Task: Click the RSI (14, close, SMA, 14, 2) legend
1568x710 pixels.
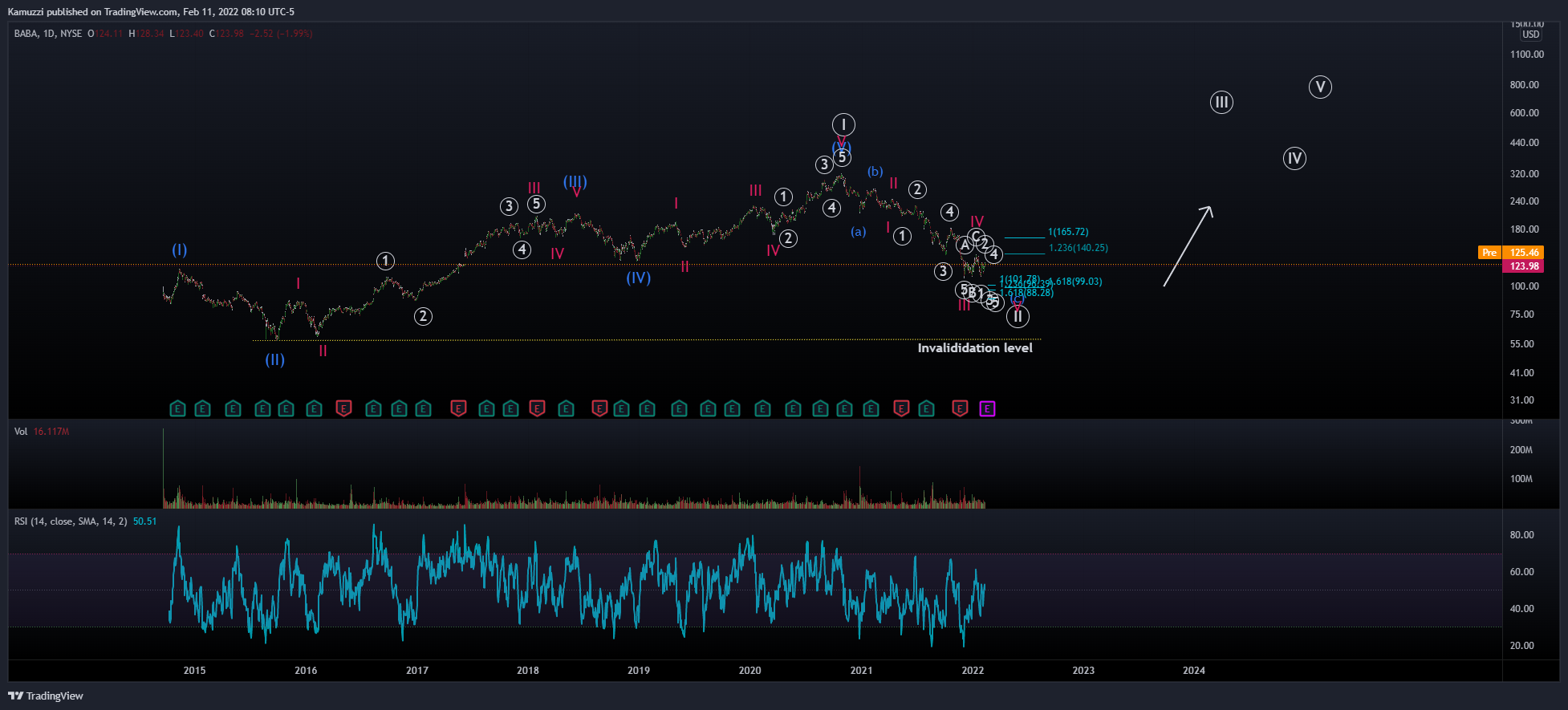Action: pyautogui.click(x=71, y=521)
